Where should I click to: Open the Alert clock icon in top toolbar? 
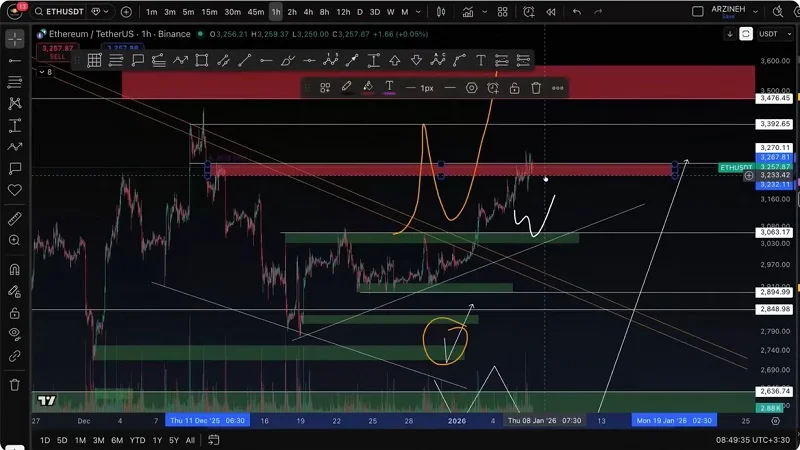point(527,12)
